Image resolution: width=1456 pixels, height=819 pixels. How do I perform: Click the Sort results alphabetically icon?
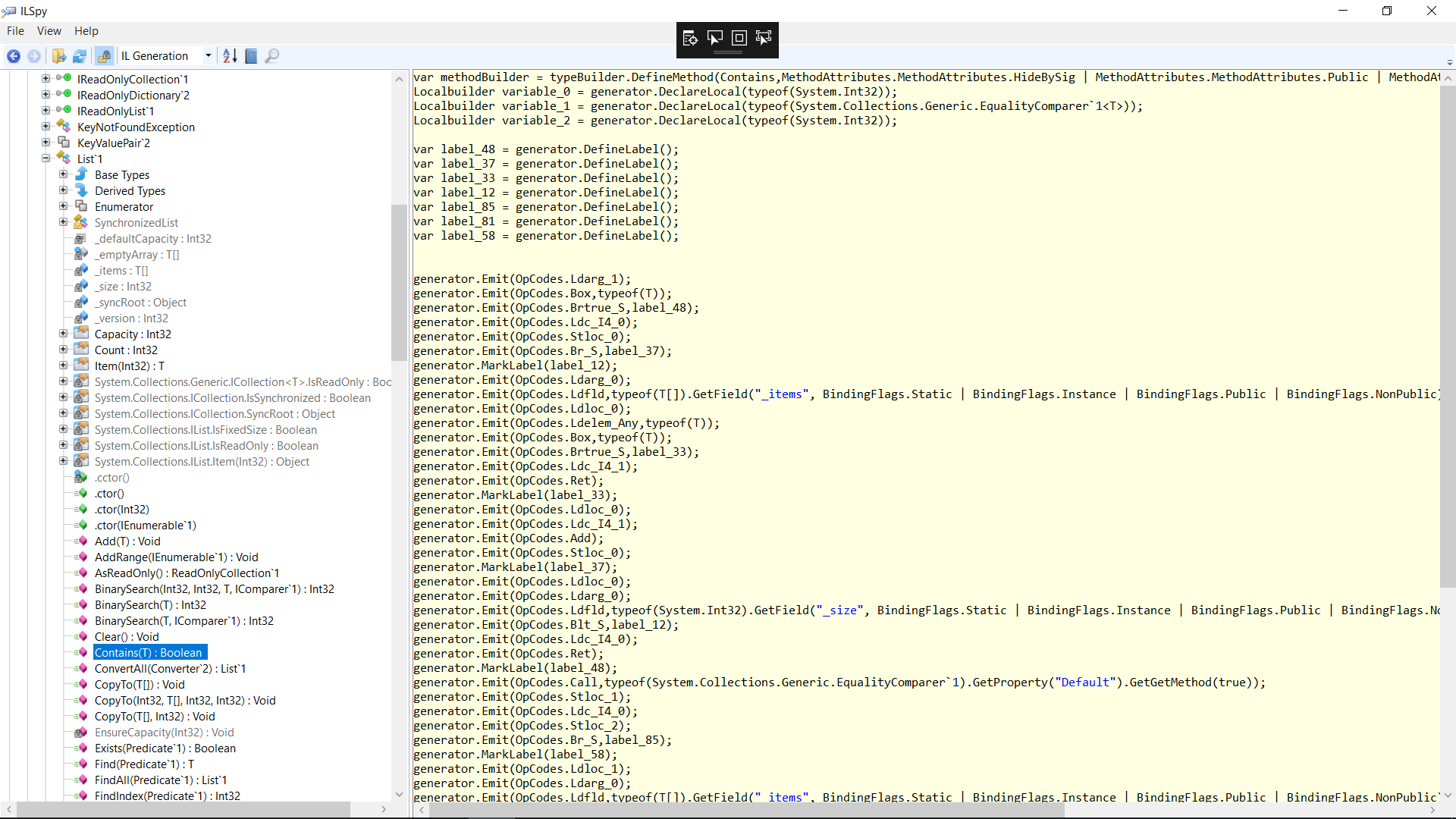tap(230, 56)
